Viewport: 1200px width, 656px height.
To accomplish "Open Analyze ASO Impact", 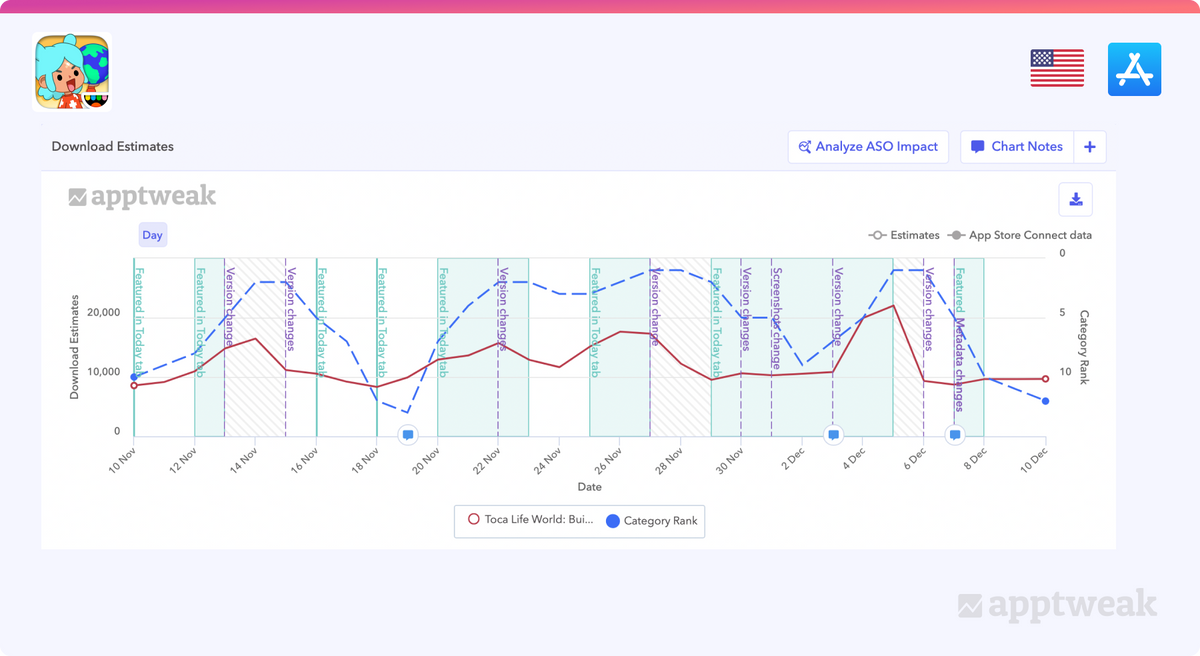I will point(868,146).
